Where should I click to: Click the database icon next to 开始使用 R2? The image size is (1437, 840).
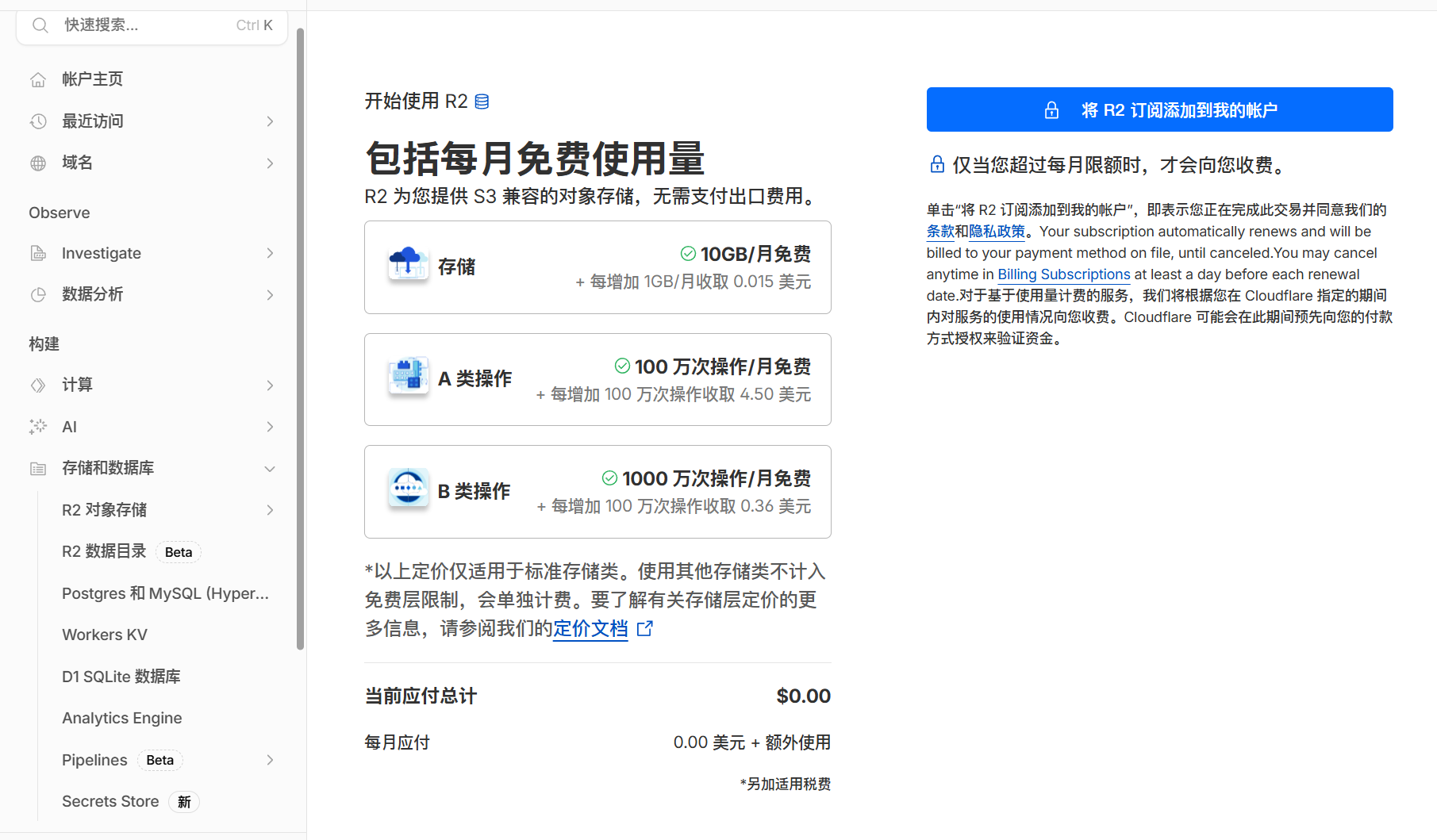click(x=482, y=102)
